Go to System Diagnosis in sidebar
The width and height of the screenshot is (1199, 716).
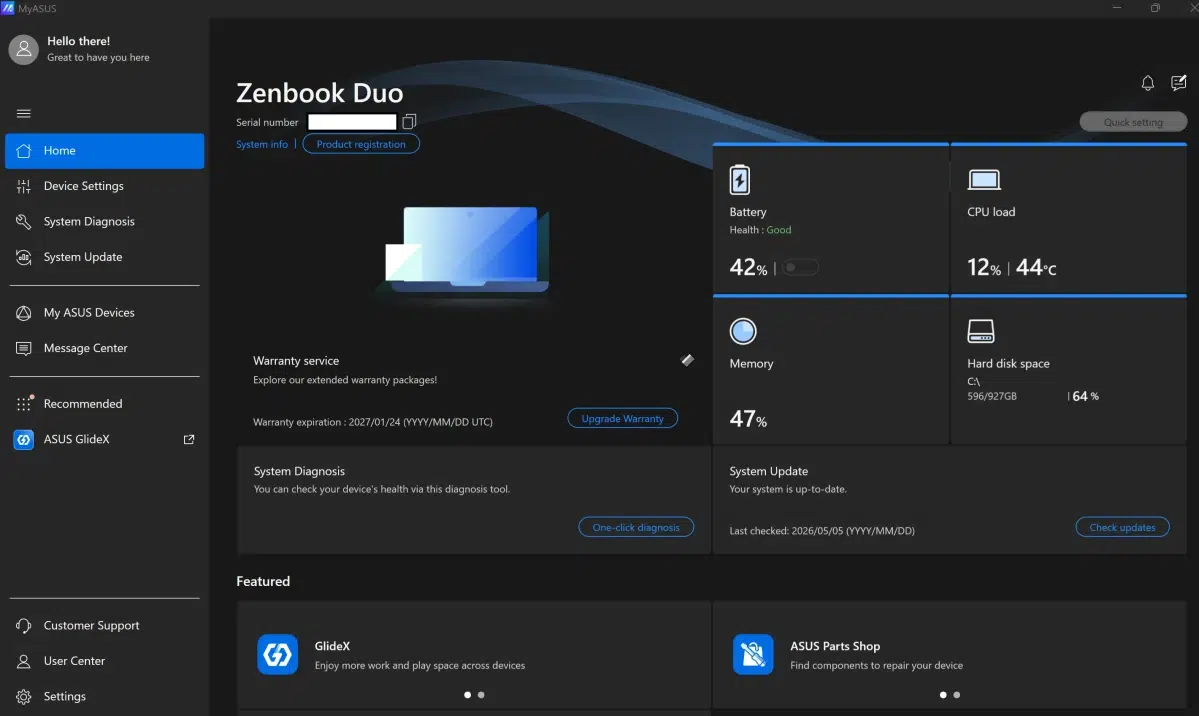105,221
